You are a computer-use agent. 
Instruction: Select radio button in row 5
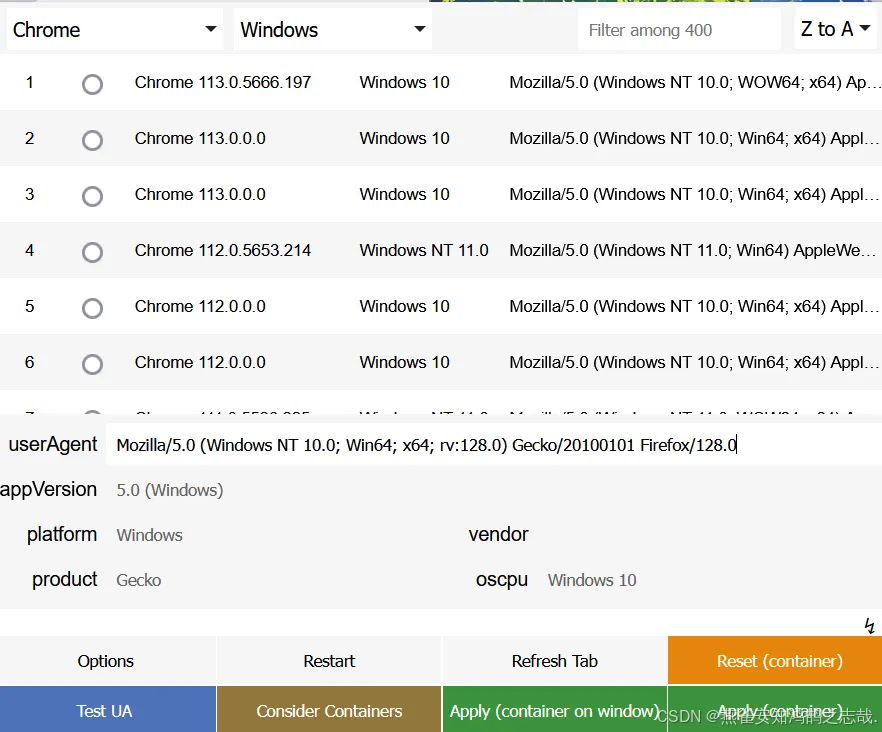click(x=92, y=308)
